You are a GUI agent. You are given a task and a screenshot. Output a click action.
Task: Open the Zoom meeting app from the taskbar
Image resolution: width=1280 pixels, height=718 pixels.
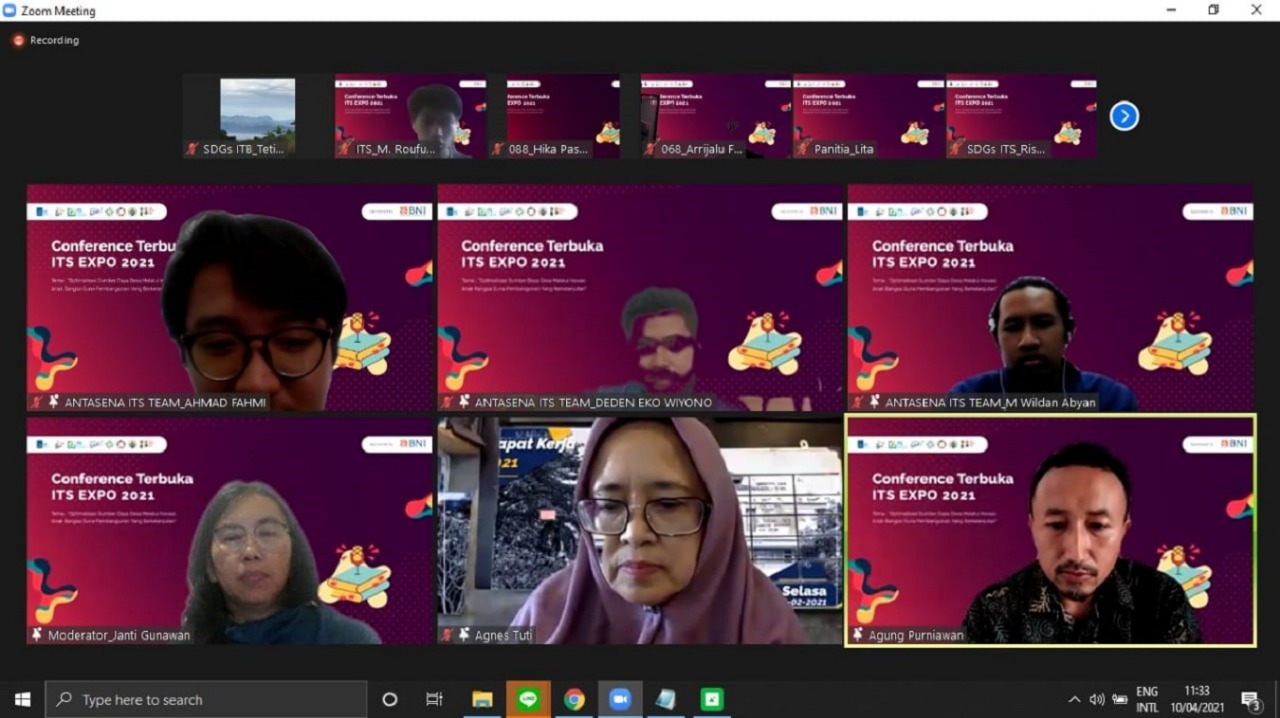[620, 699]
